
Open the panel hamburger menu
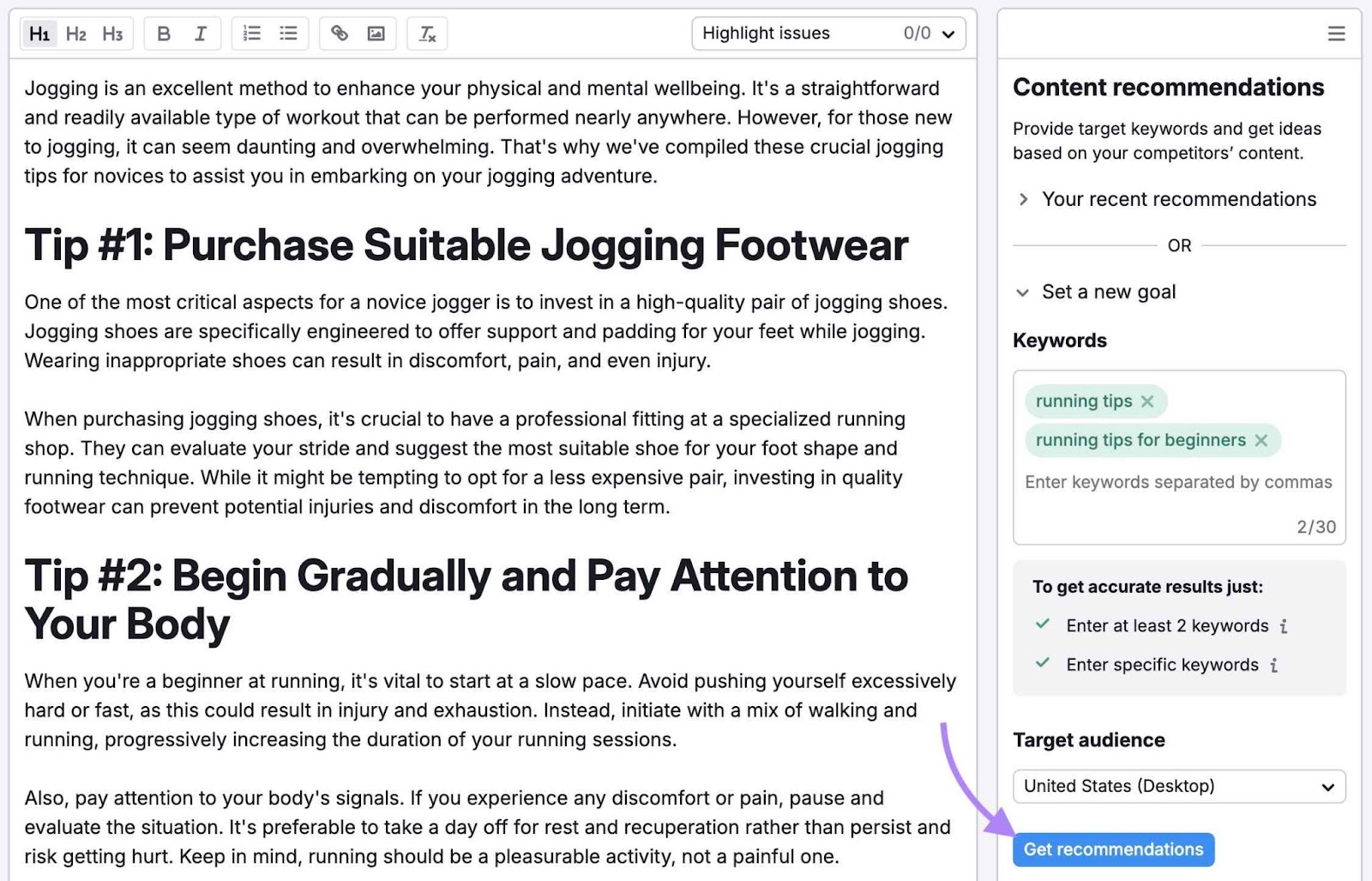pyautogui.click(x=1335, y=33)
